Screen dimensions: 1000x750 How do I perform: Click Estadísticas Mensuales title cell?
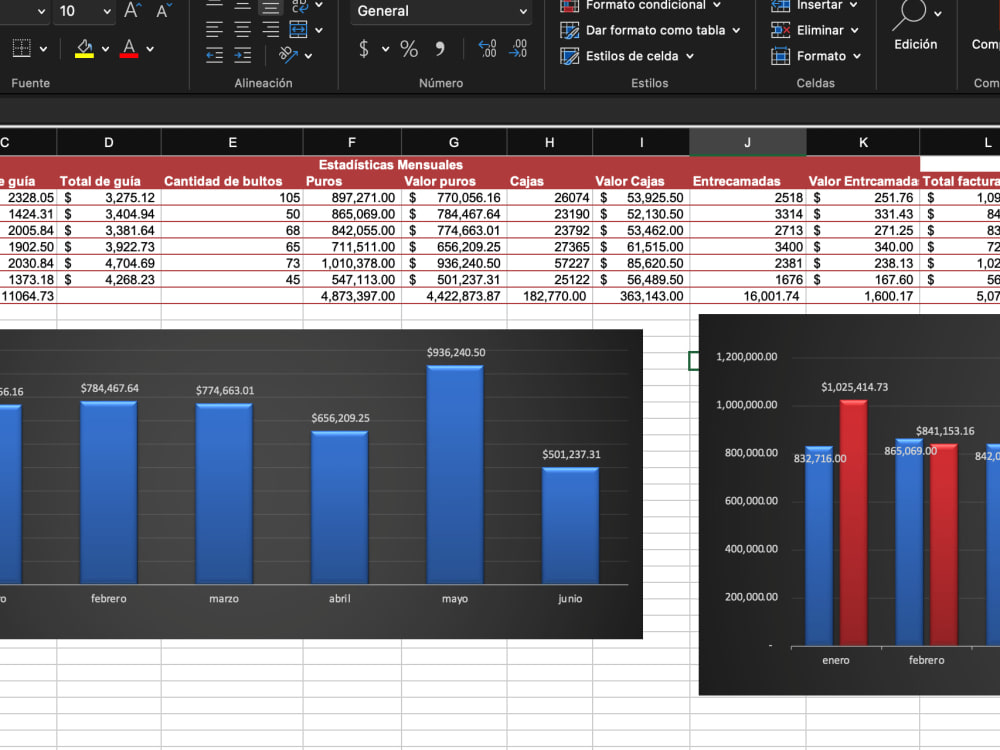[x=390, y=165]
